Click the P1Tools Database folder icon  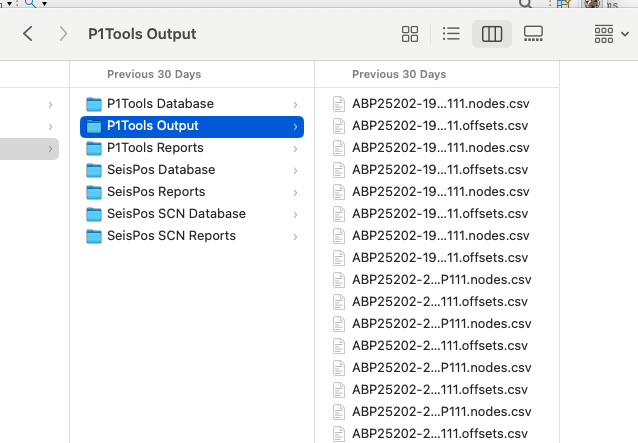pyautogui.click(x=95, y=104)
